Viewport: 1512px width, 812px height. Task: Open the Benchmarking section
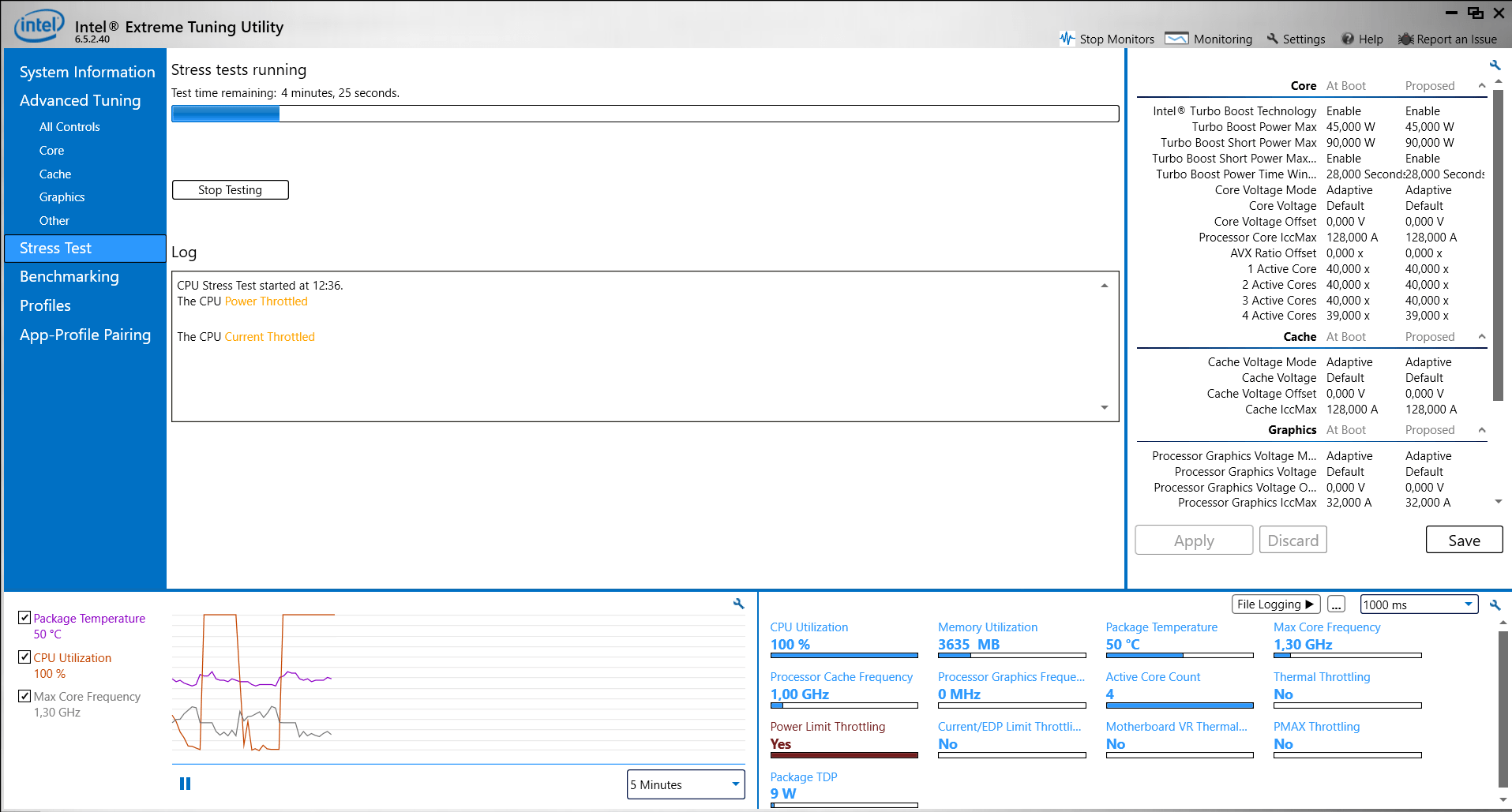69,277
